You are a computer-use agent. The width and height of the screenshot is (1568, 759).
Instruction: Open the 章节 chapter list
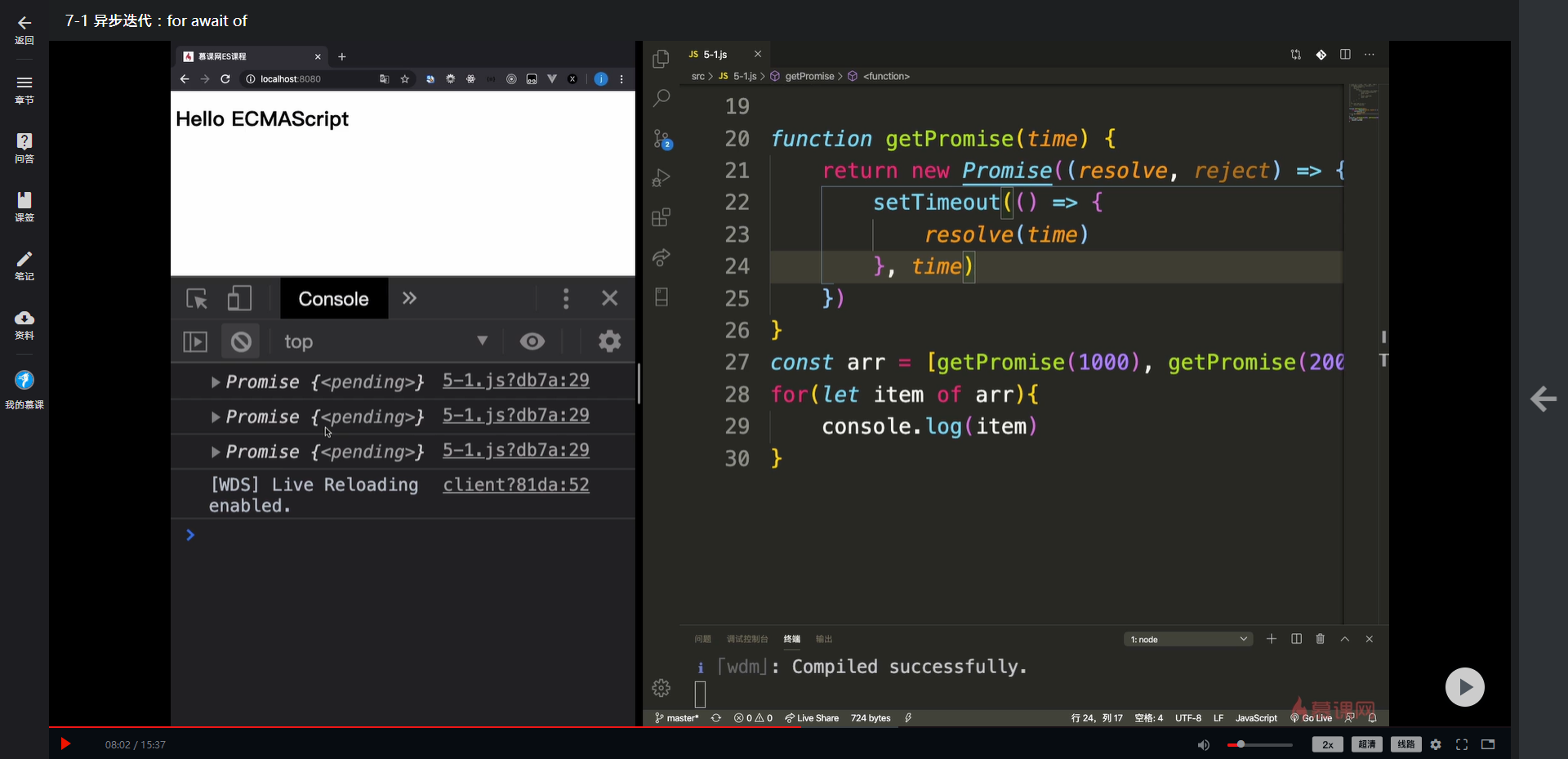24,89
